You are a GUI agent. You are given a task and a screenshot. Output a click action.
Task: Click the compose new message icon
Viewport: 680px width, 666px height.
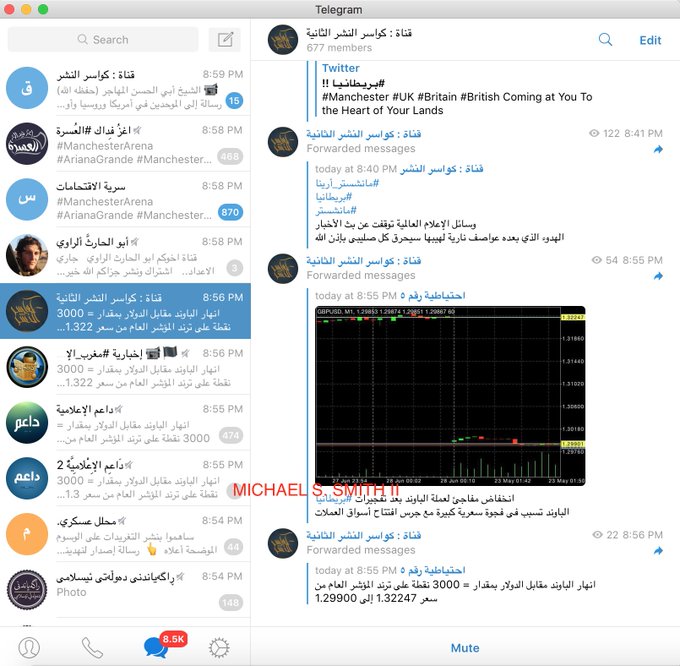[225, 39]
